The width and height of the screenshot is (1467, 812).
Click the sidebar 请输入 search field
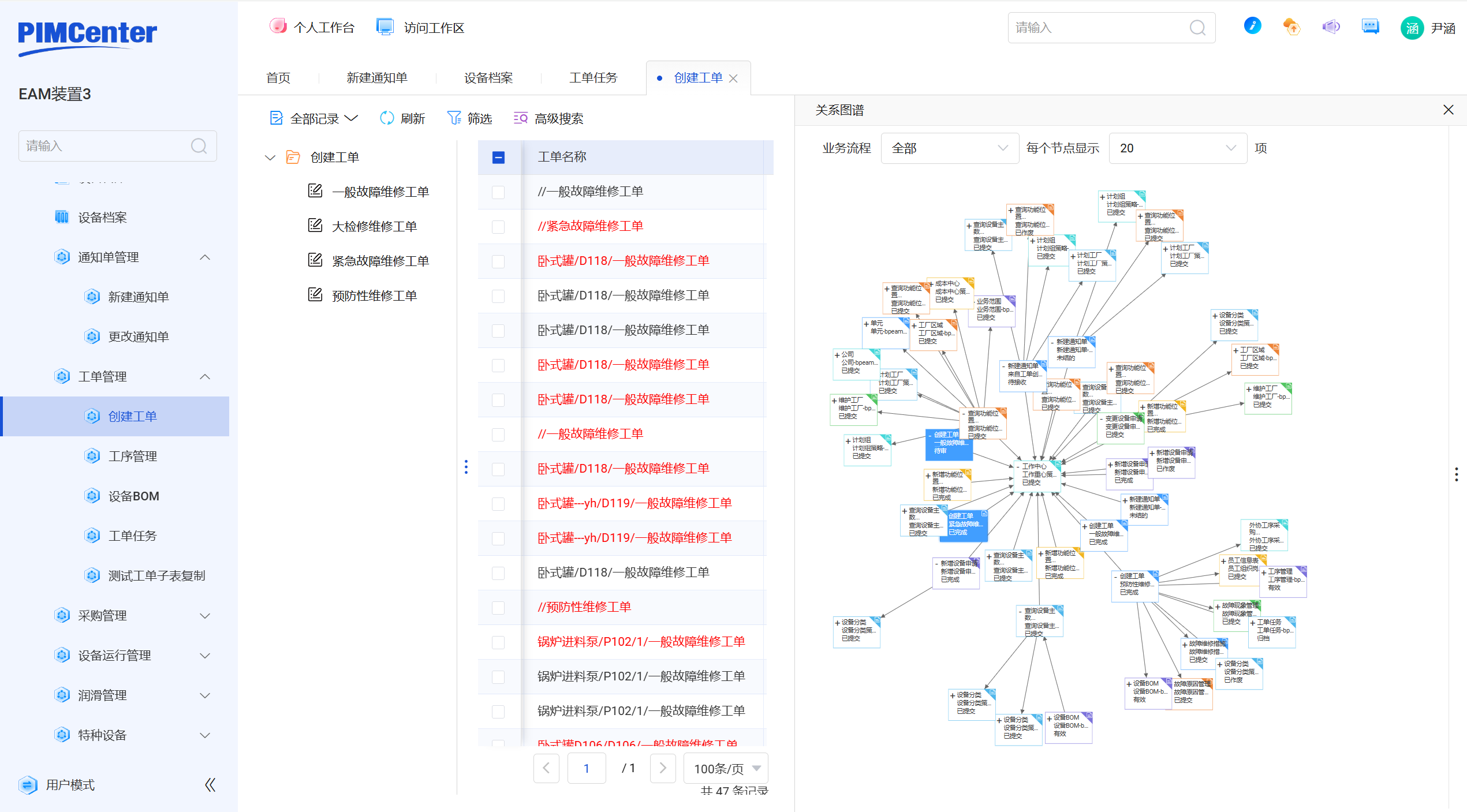coord(118,146)
